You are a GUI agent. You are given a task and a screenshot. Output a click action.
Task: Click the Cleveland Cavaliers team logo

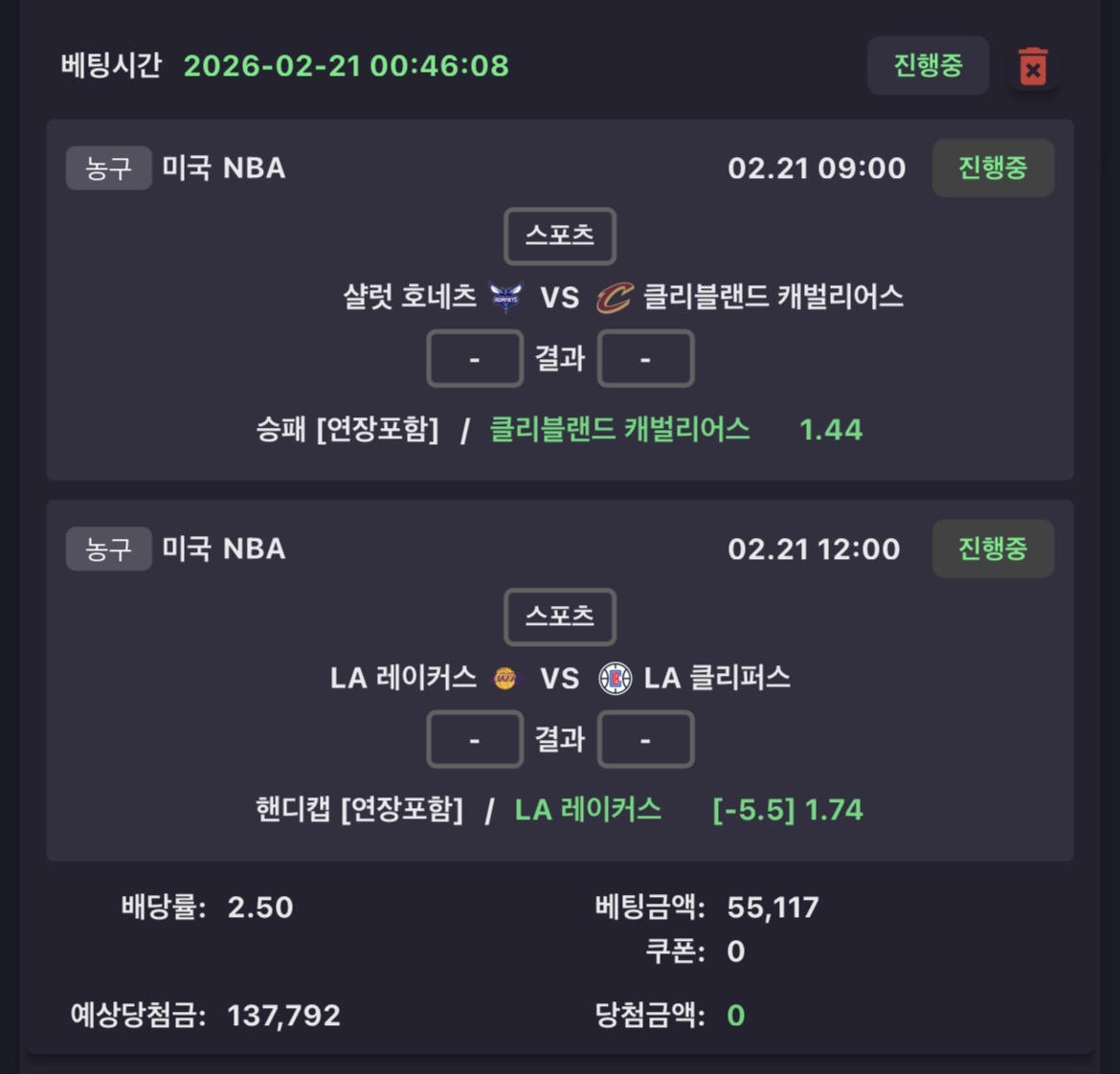coord(614,298)
